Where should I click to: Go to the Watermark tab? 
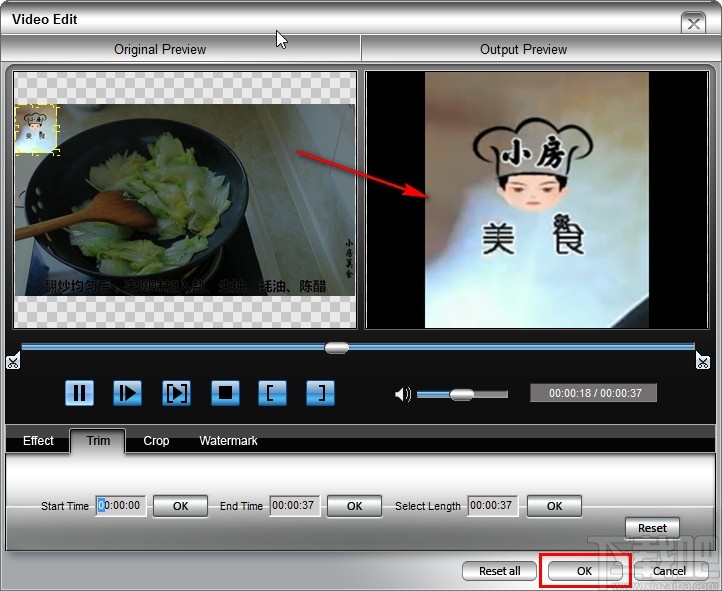(x=228, y=441)
